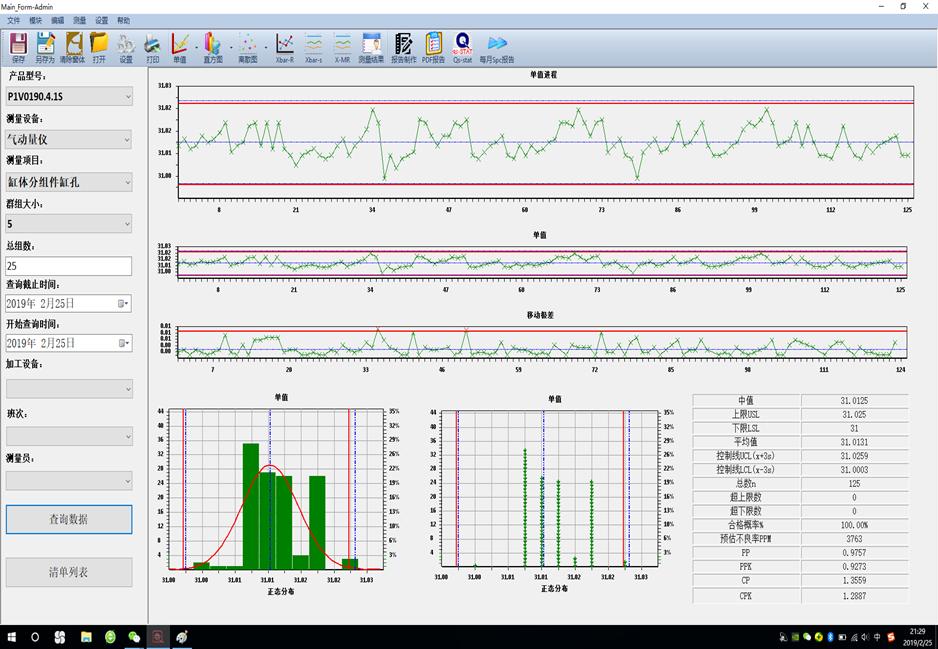938x649 pixels.
Task: Open the Xbar-s chart tool
Action: point(313,47)
